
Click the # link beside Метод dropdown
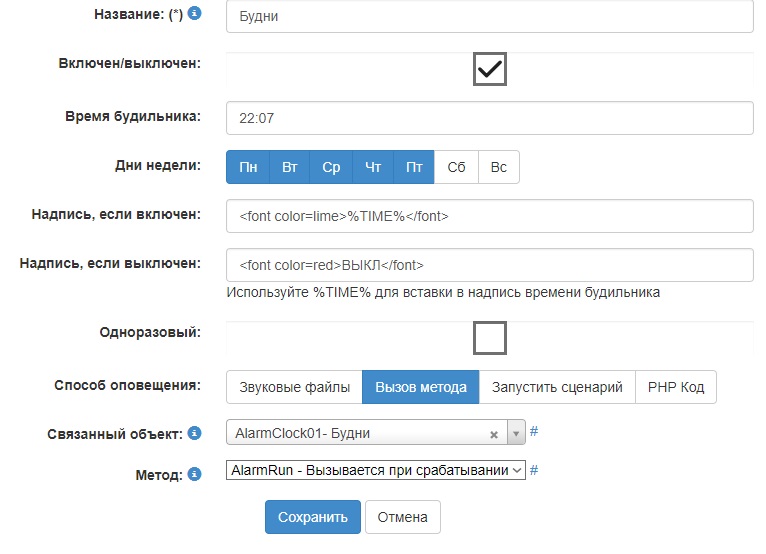534,470
